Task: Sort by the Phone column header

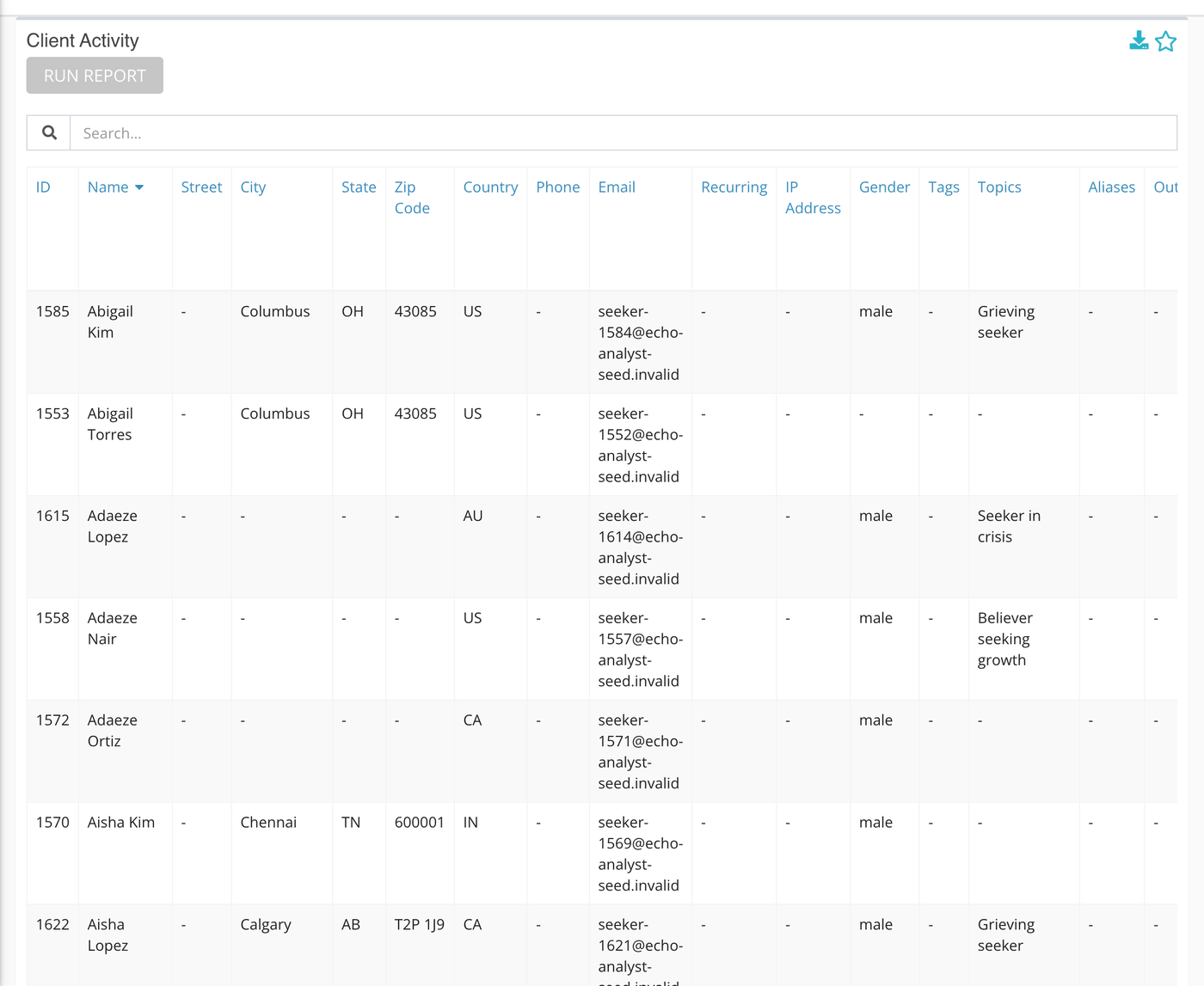Action: (557, 187)
